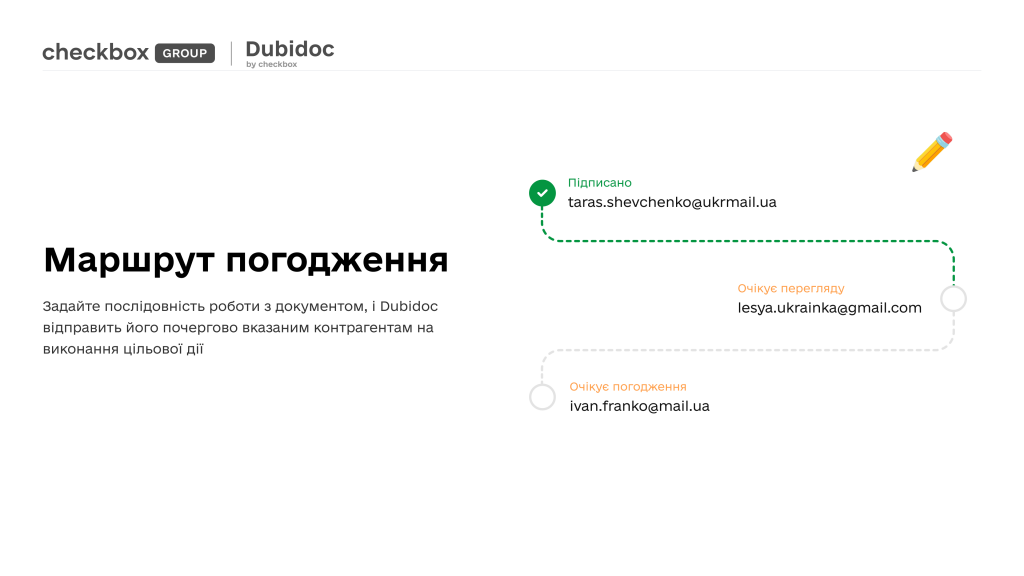Select the empty circle beside ivan.franko email

(x=542, y=397)
